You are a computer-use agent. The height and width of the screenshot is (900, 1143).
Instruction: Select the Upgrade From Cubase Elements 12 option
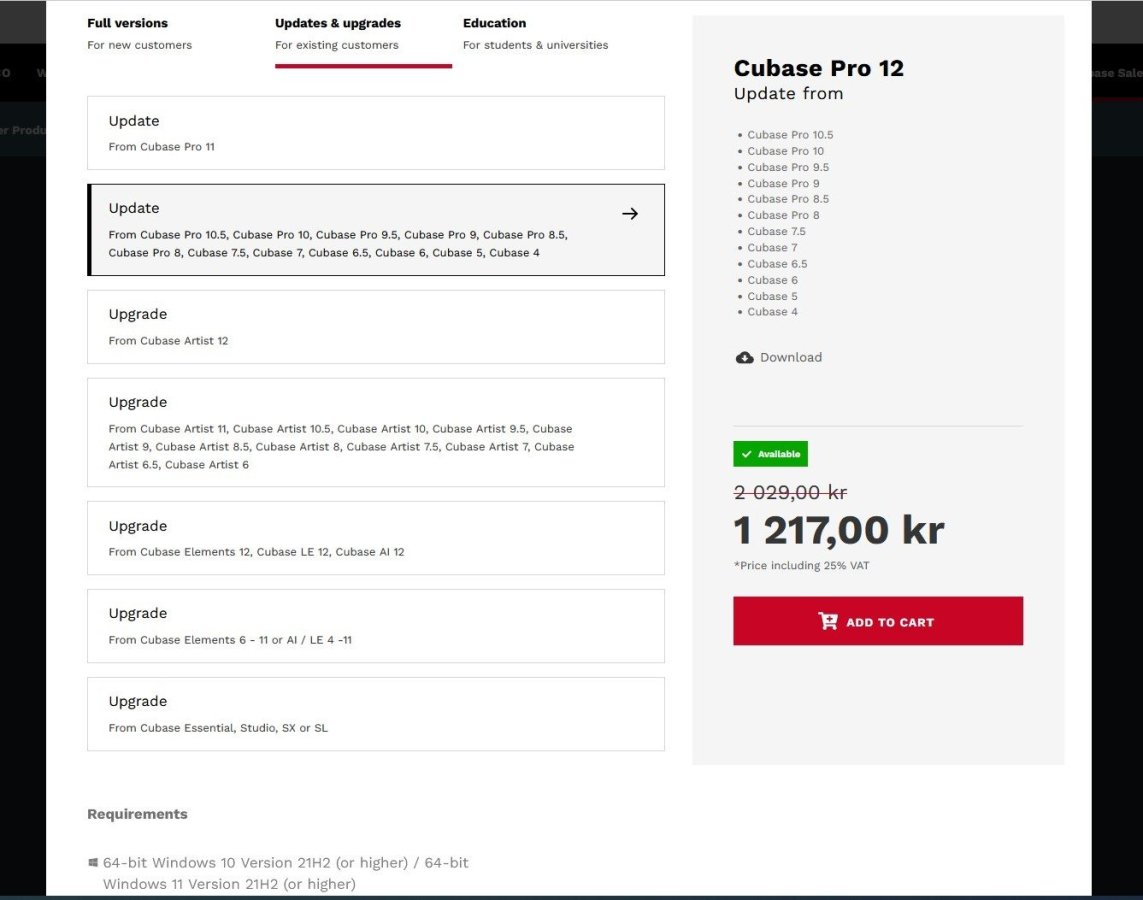point(376,538)
